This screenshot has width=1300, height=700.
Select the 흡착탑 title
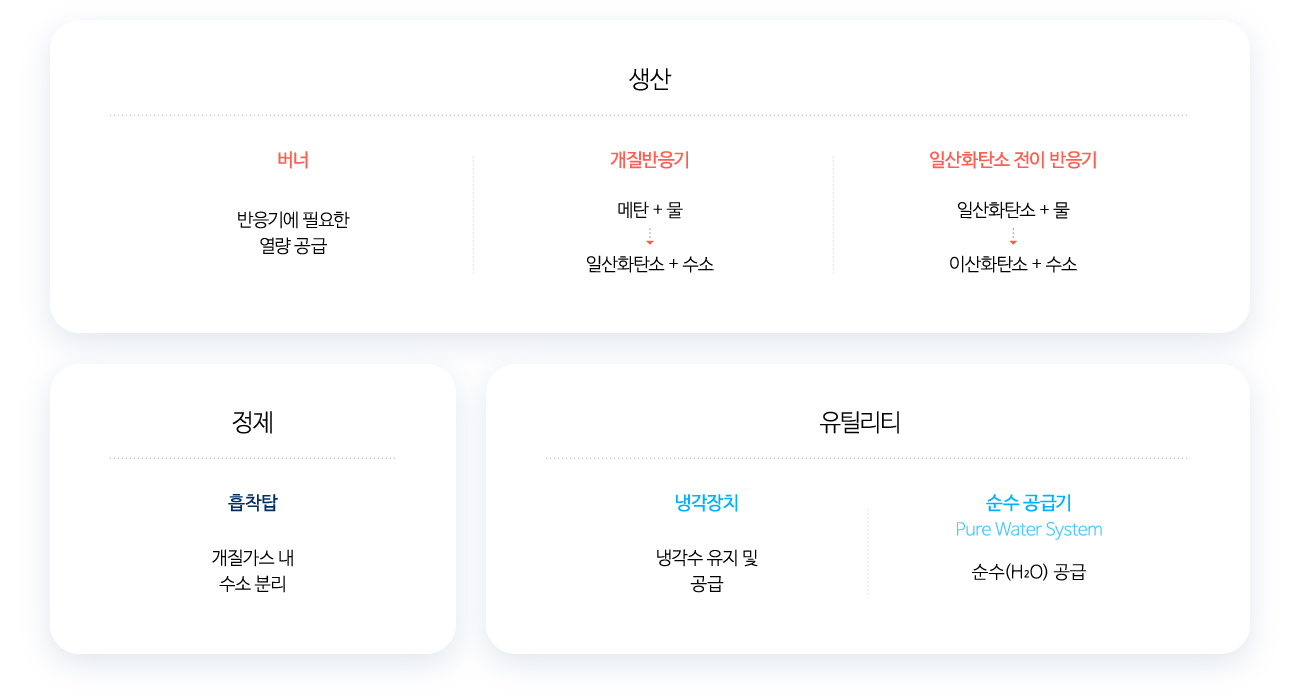coord(252,503)
